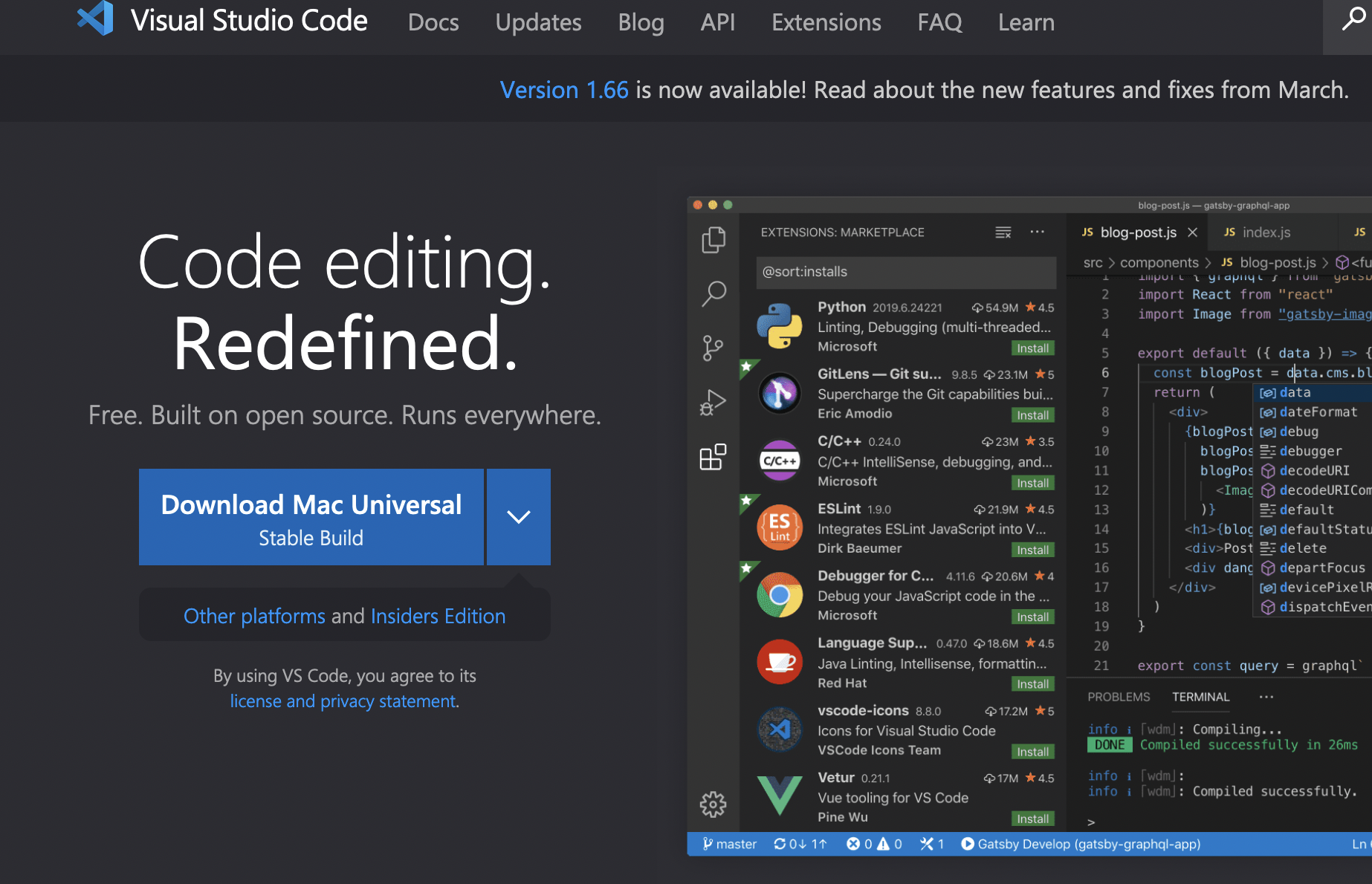The width and height of the screenshot is (1372, 884).
Task: Open the Extensions nav item
Action: (x=826, y=22)
